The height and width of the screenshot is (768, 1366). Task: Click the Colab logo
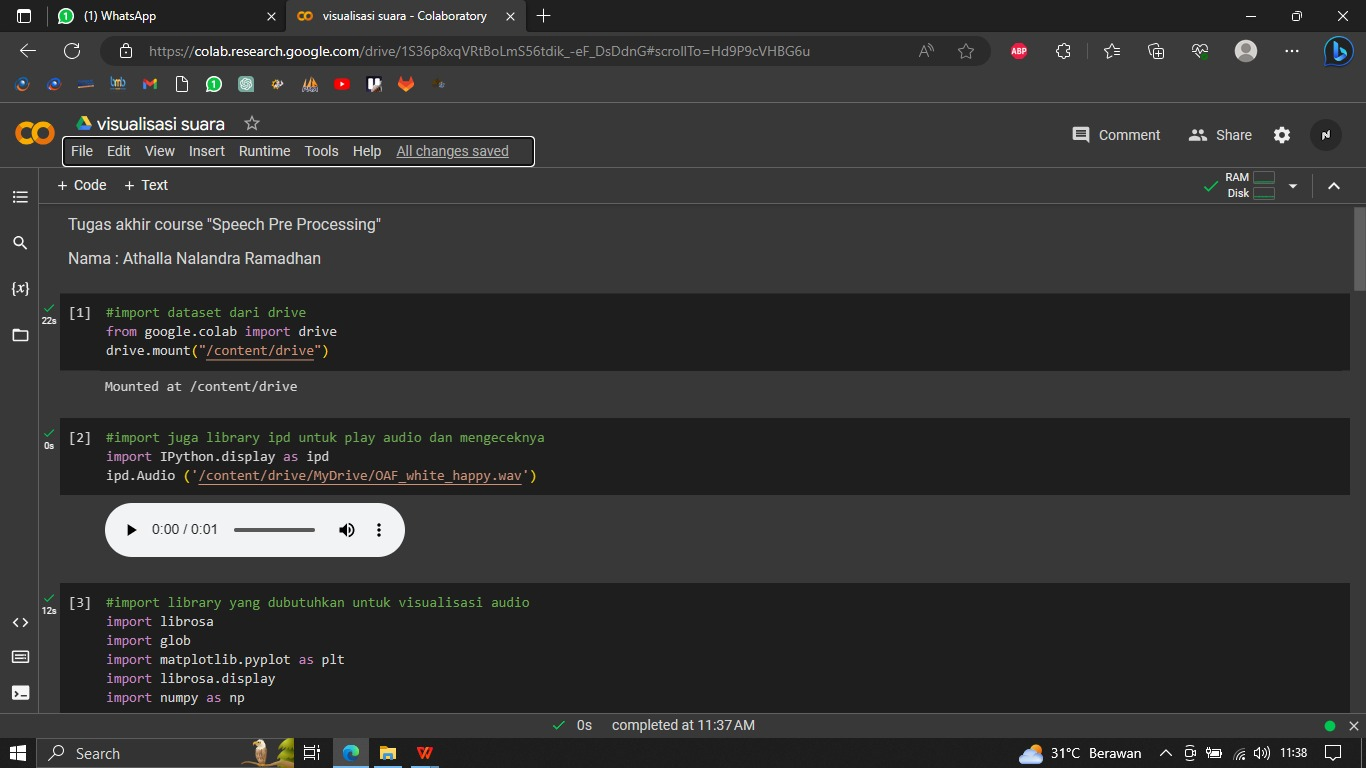point(35,133)
